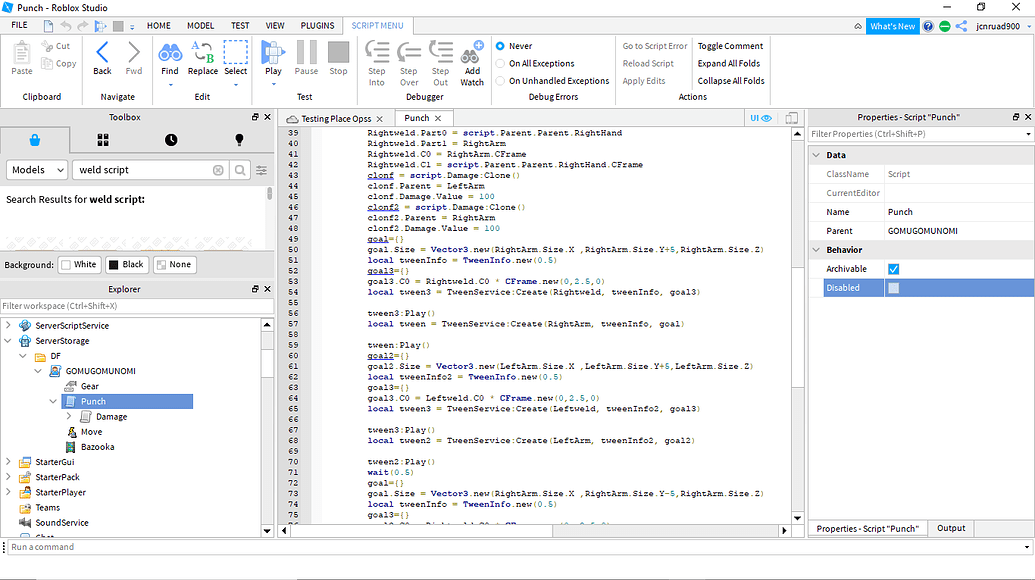1035x580 pixels.
Task: Expand the Damage script node
Action: (69, 416)
